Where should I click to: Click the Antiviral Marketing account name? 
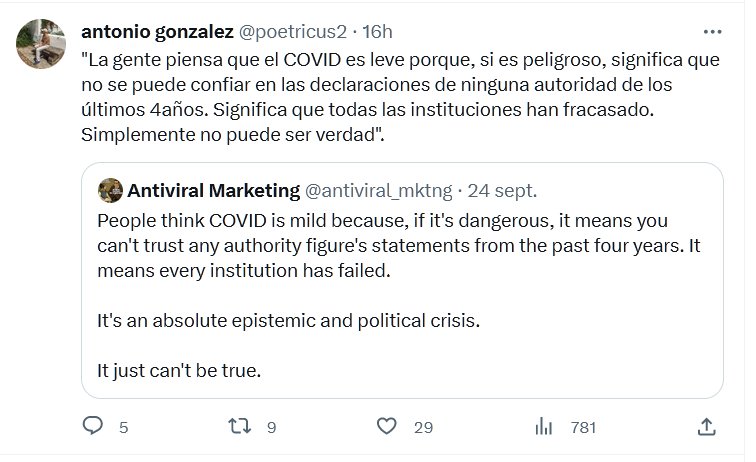[x=213, y=190]
